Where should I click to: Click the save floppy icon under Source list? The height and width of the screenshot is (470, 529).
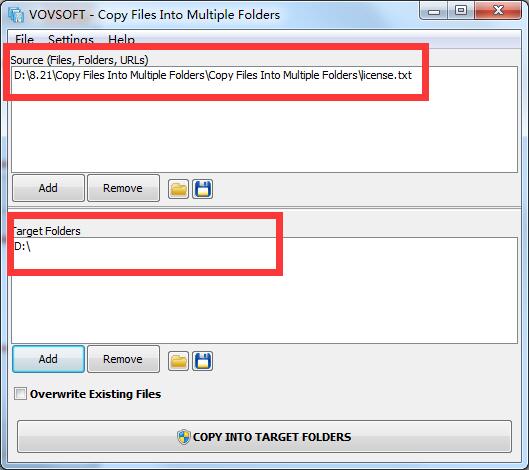pos(202,189)
